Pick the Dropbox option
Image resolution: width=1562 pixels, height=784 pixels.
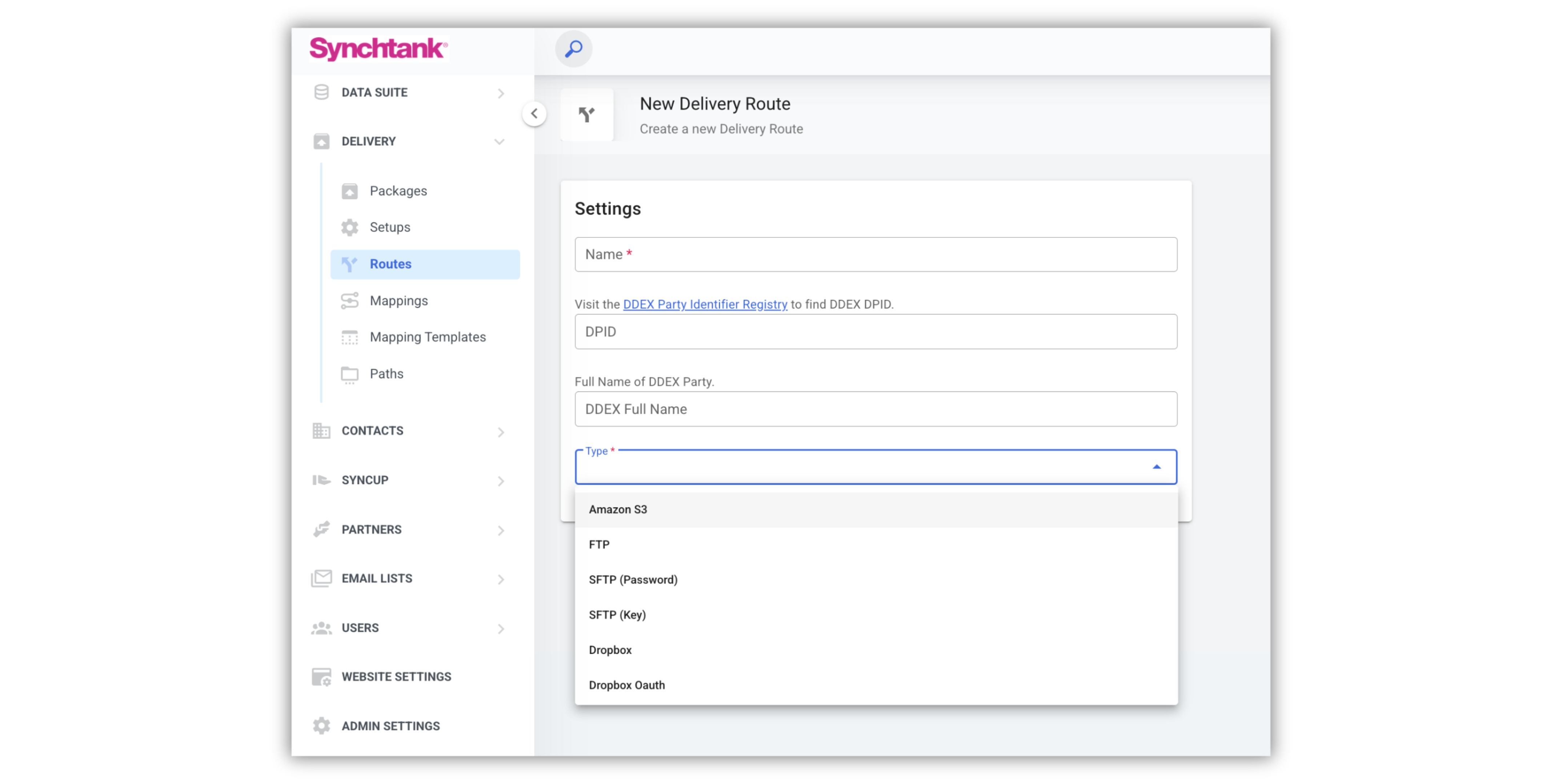tap(876, 650)
